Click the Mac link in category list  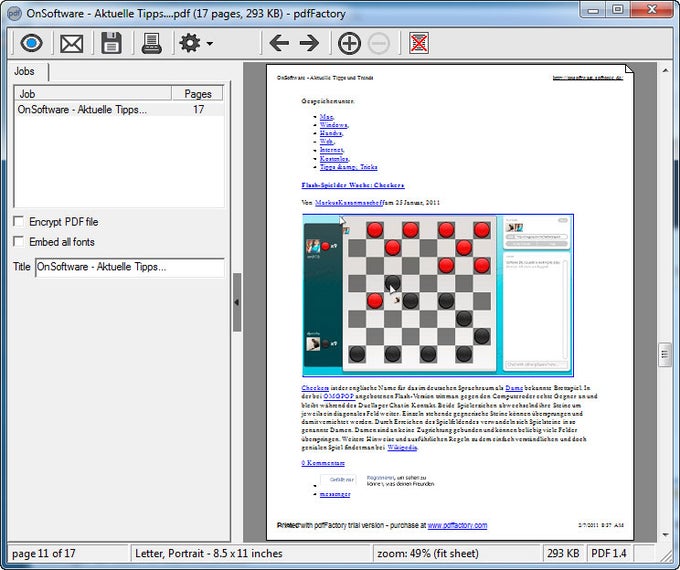tap(327, 117)
